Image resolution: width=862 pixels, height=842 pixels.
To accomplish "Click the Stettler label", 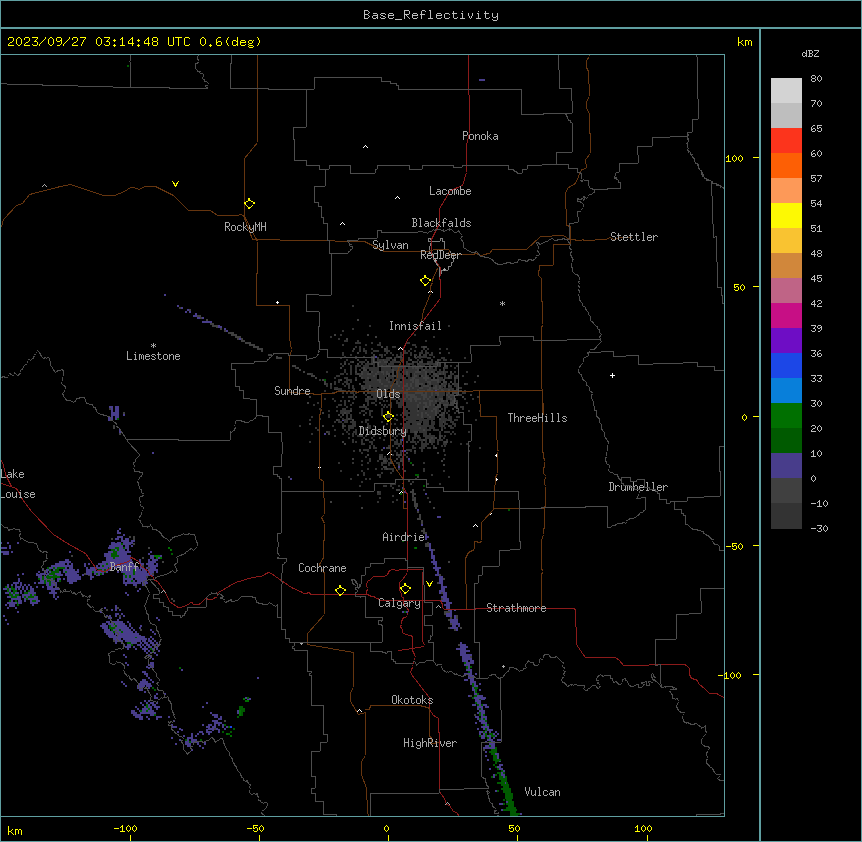I will click(x=634, y=237).
